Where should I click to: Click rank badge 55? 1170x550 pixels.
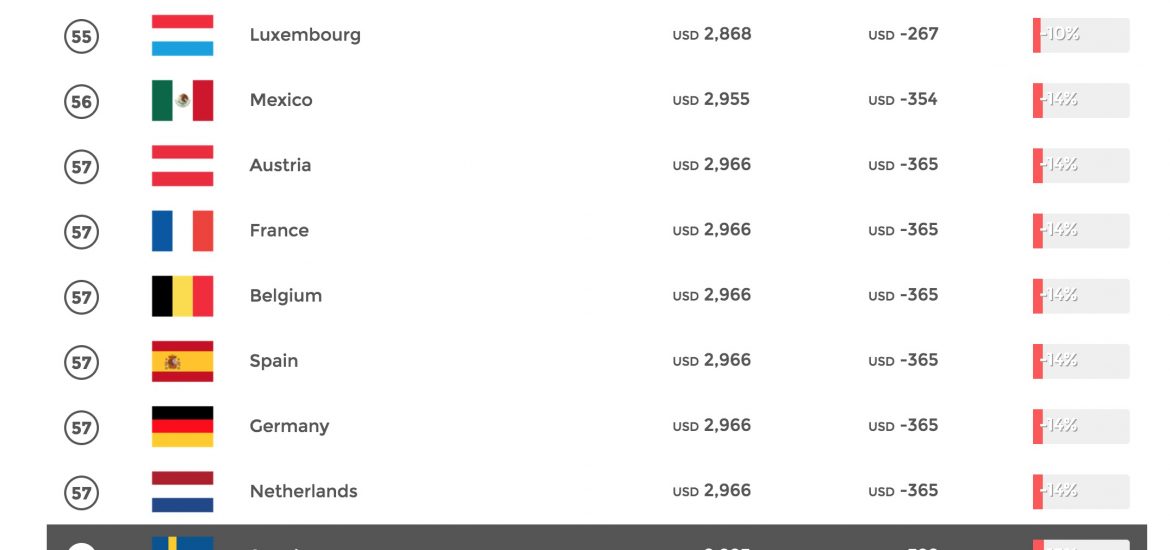[81, 37]
